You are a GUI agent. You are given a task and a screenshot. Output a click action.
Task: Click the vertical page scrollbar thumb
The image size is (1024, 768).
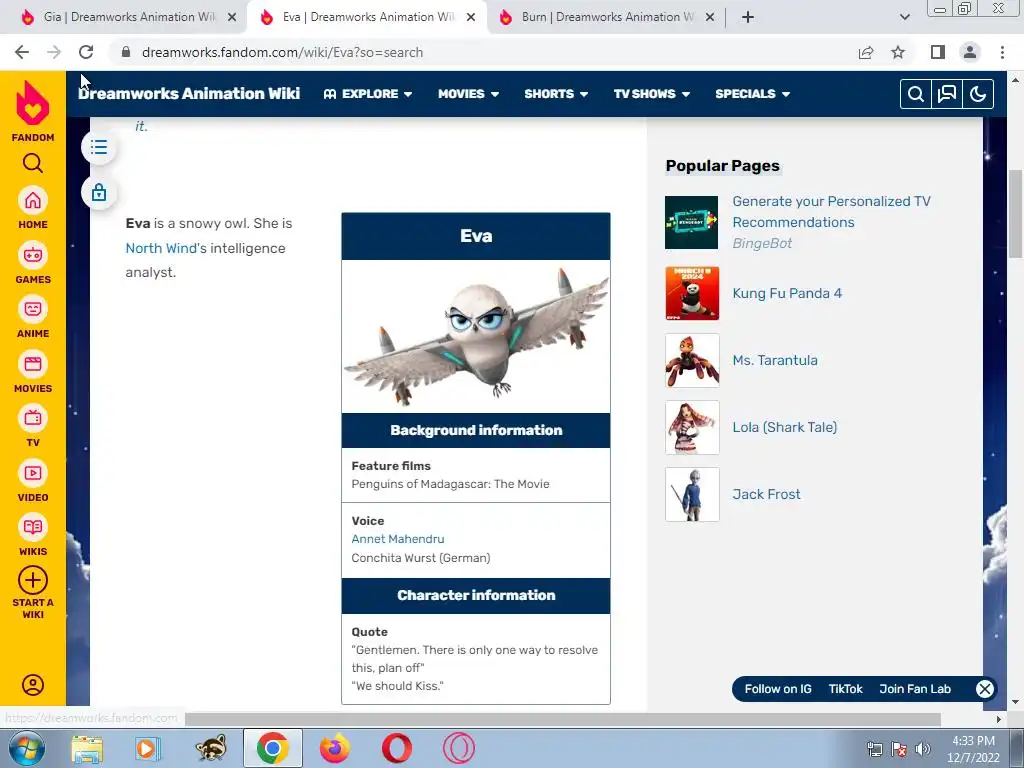[1015, 214]
